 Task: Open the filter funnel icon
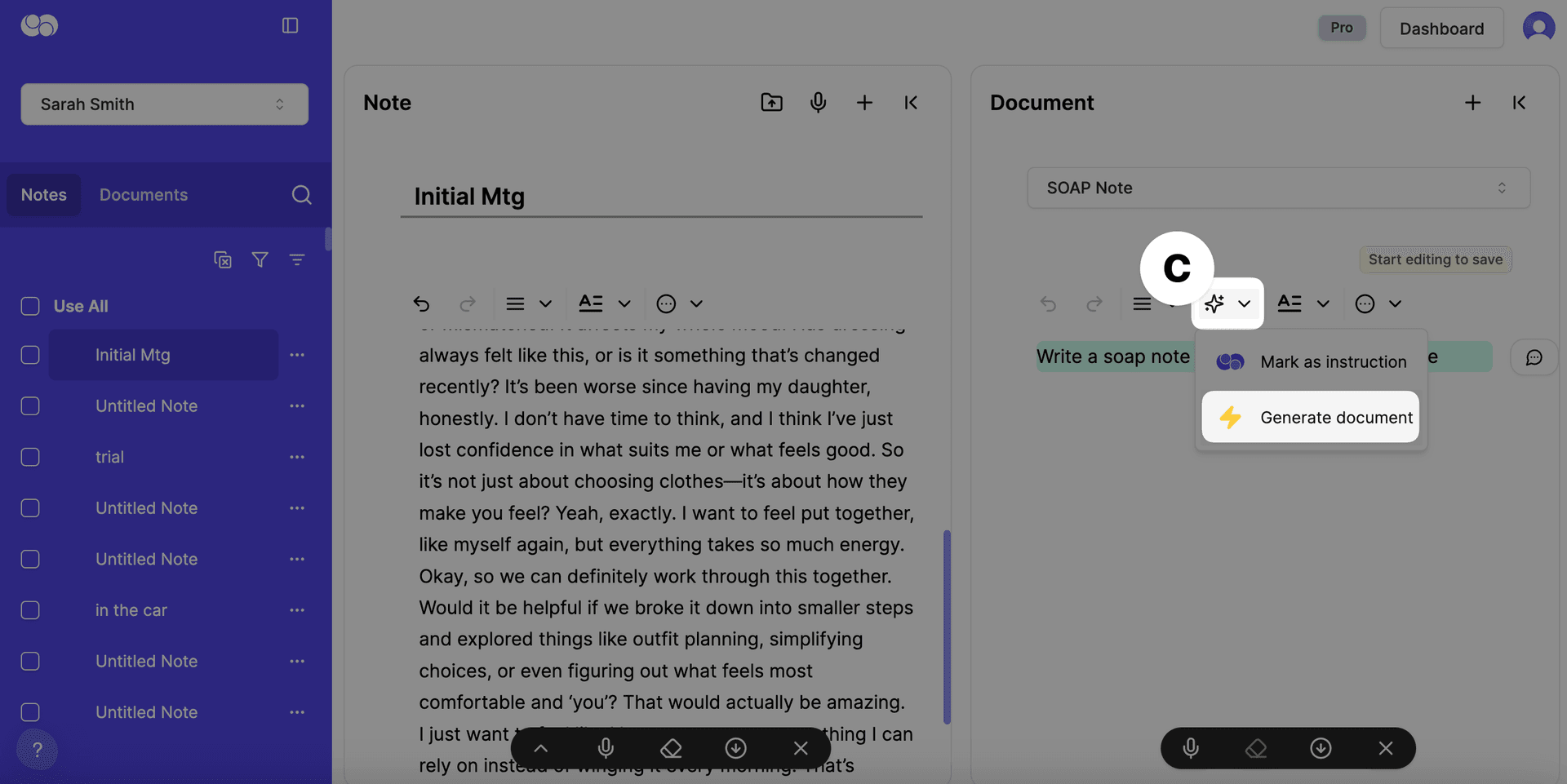[260, 259]
